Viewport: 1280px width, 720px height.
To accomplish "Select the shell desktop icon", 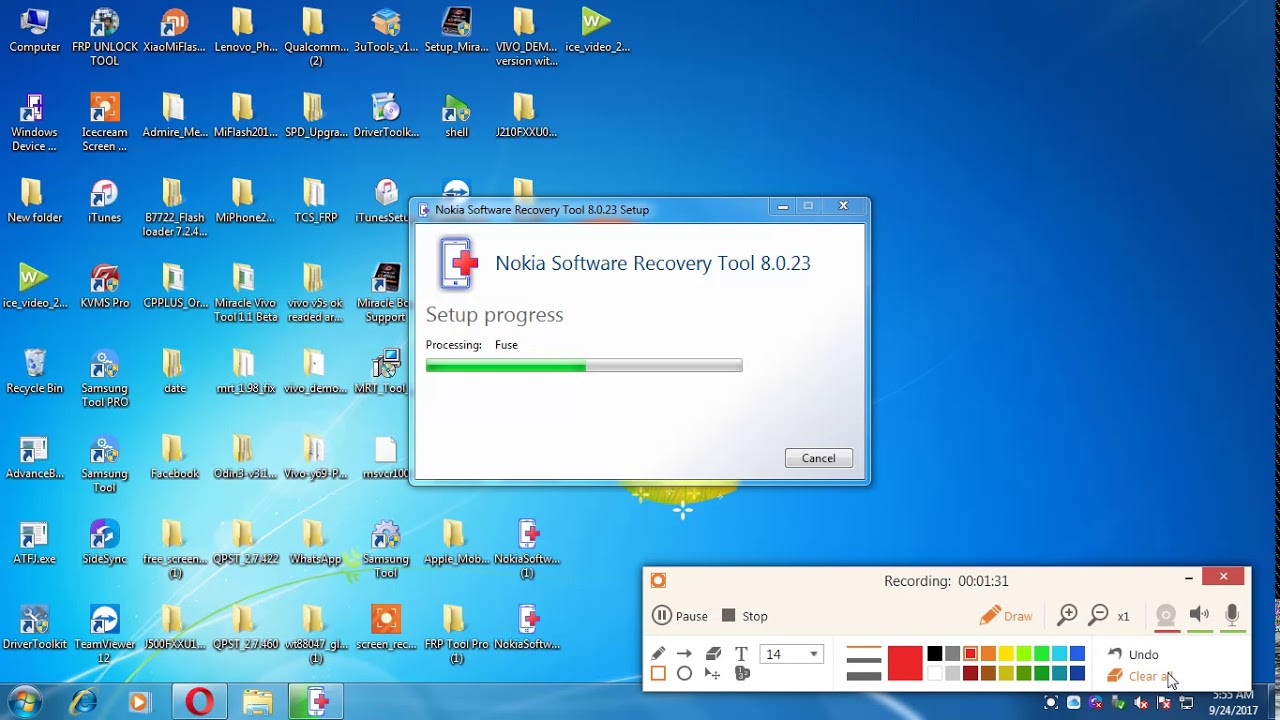I will [456, 116].
